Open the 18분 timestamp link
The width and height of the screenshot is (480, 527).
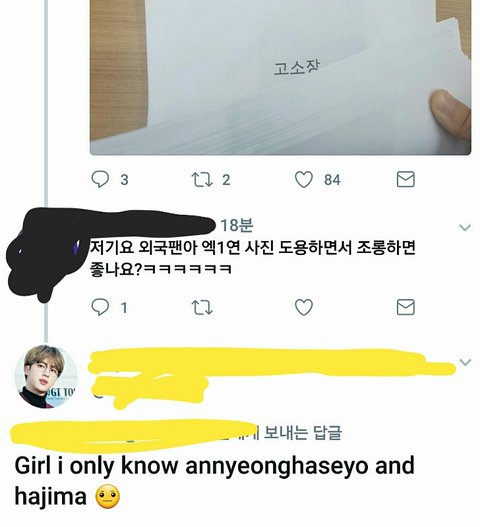click(237, 226)
